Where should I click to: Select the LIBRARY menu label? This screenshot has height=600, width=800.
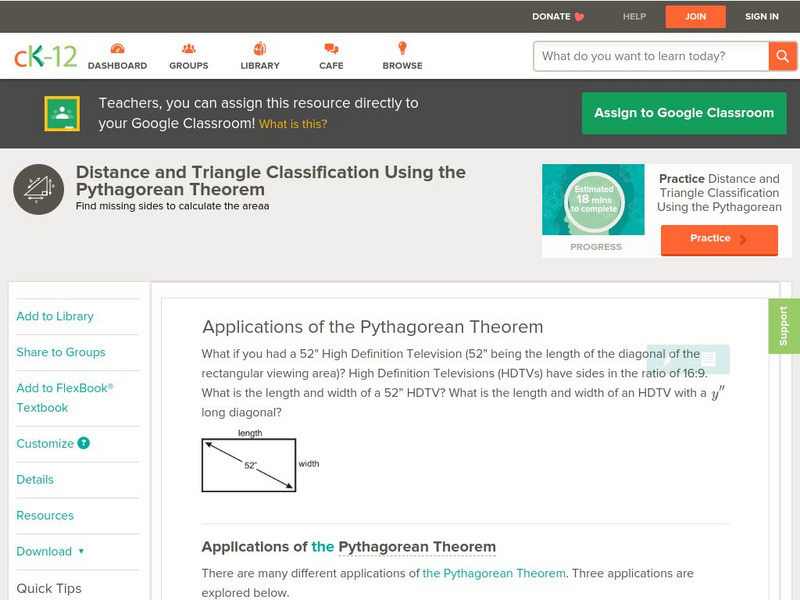[260, 65]
